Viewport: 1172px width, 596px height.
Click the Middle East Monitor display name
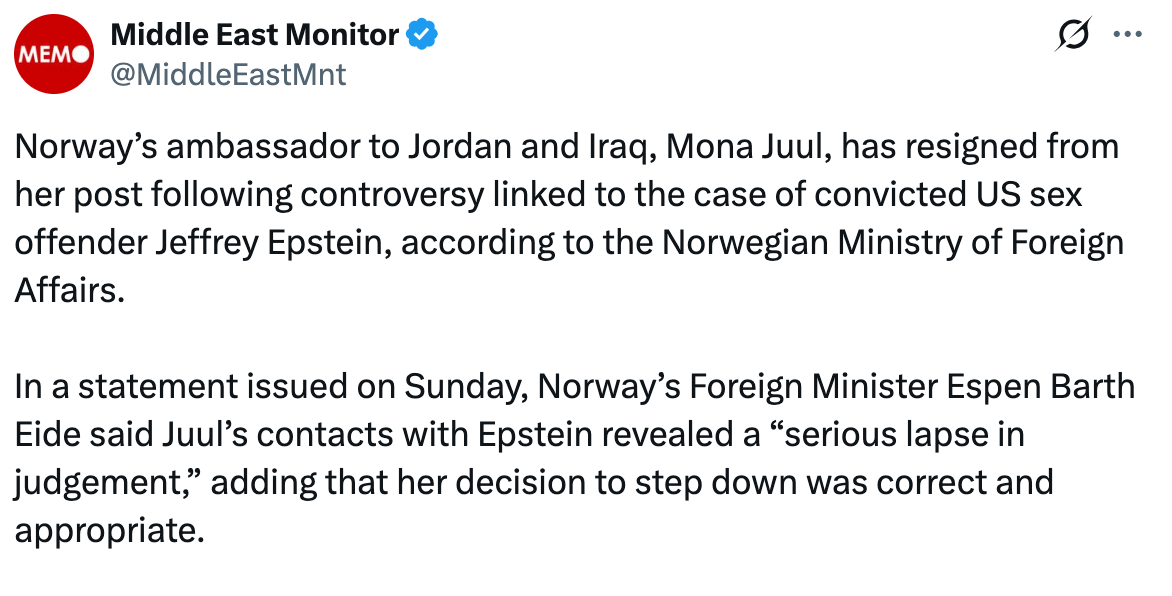(x=254, y=34)
